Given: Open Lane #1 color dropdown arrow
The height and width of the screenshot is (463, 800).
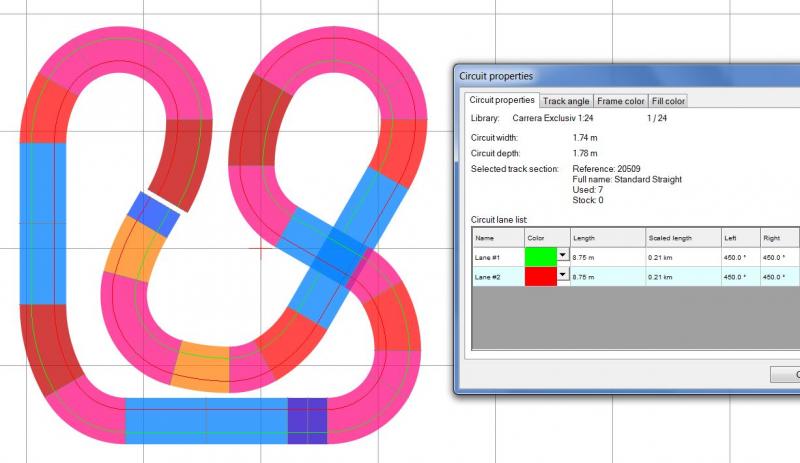Looking at the screenshot, I should pyautogui.click(x=562, y=256).
